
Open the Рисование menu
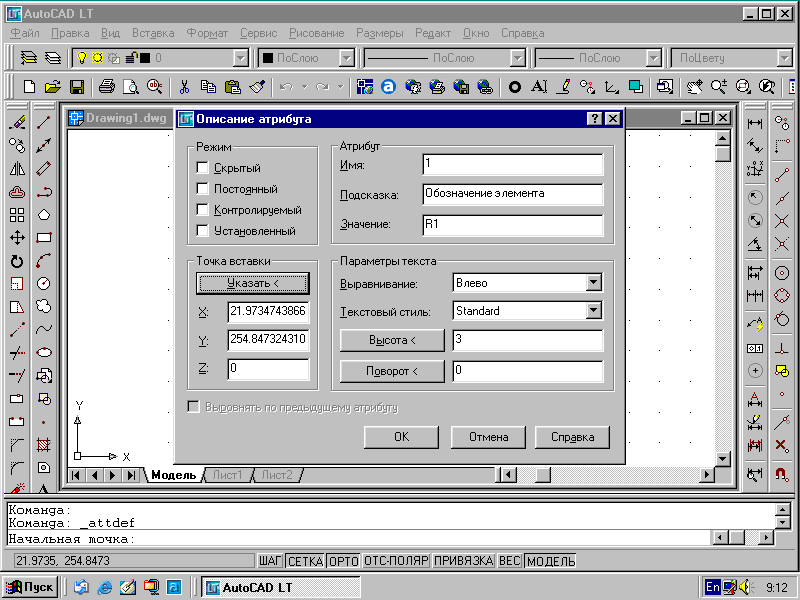[316, 33]
